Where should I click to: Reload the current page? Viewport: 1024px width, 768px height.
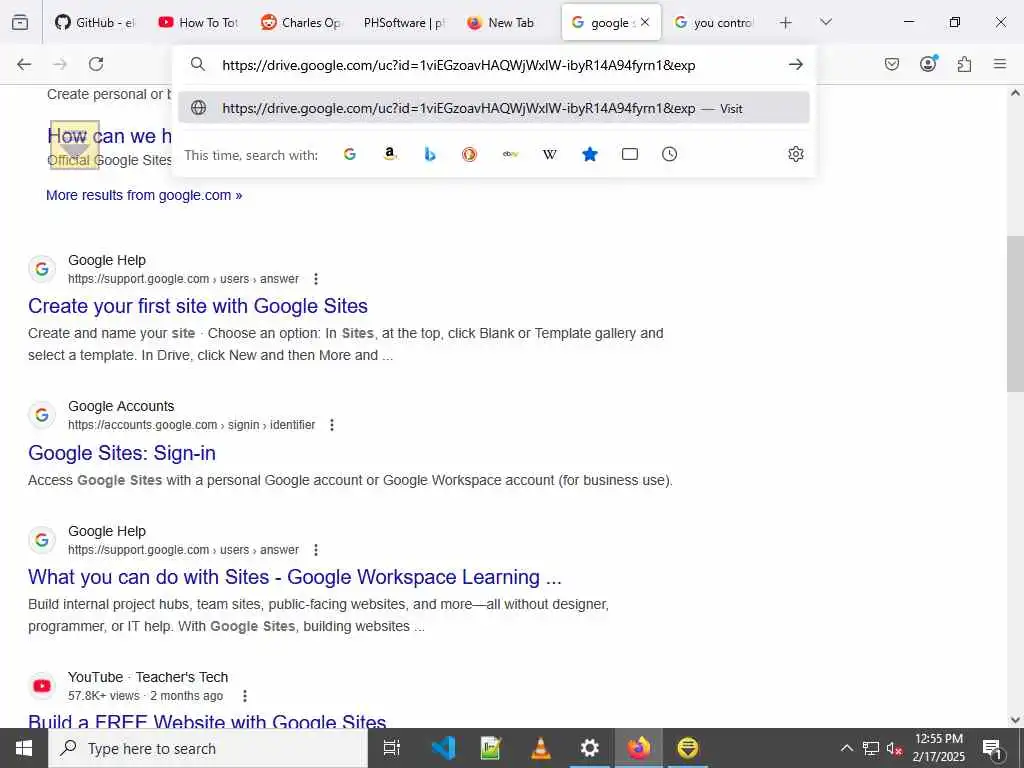[x=96, y=64]
